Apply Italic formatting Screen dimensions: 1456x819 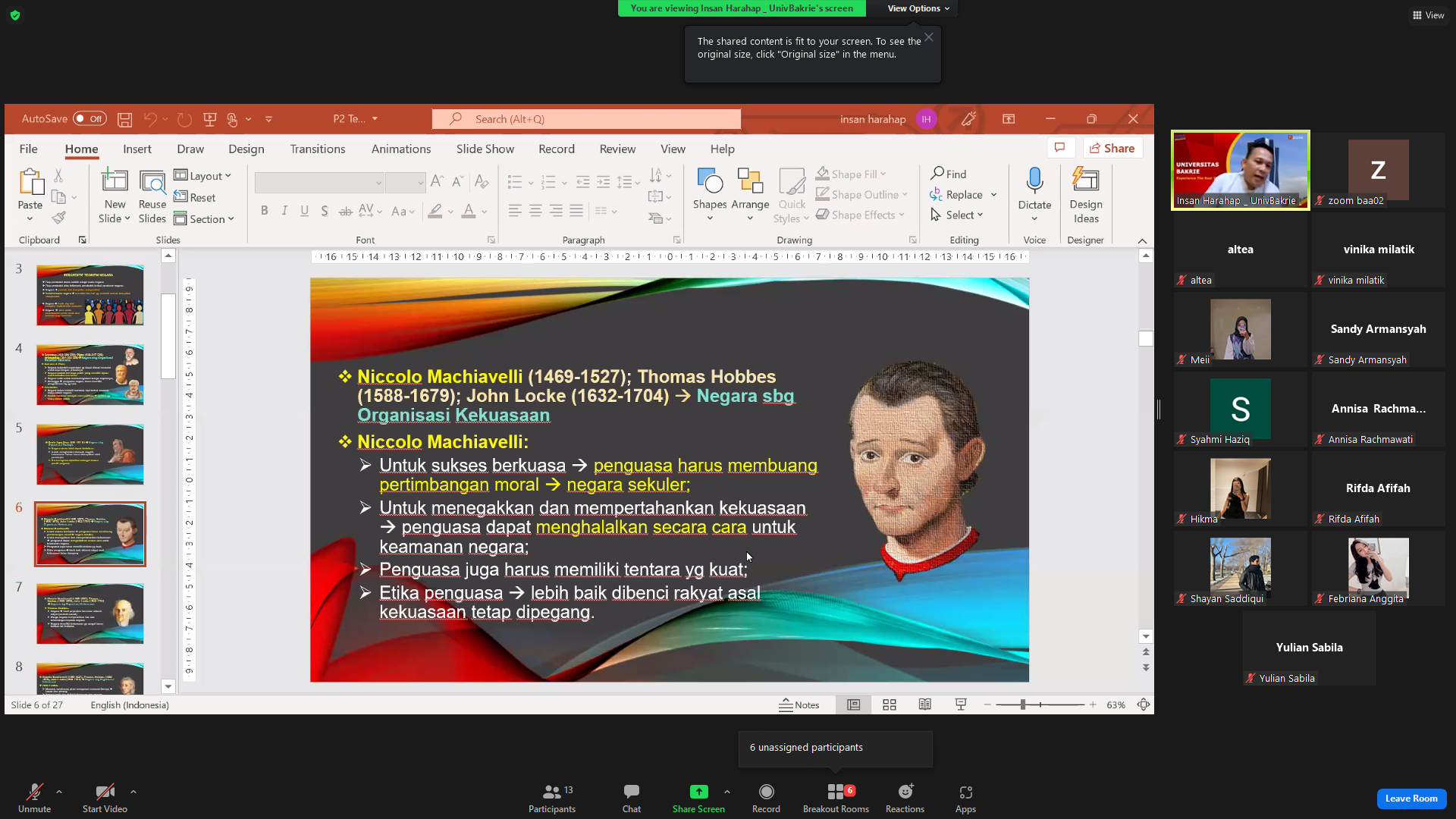pos(284,211)
